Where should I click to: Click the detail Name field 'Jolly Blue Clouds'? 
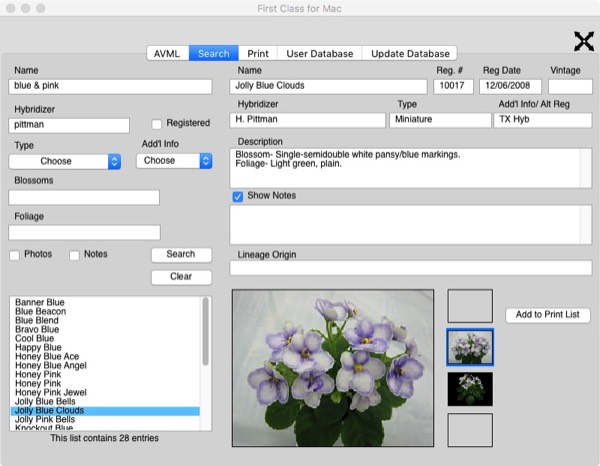328,86
